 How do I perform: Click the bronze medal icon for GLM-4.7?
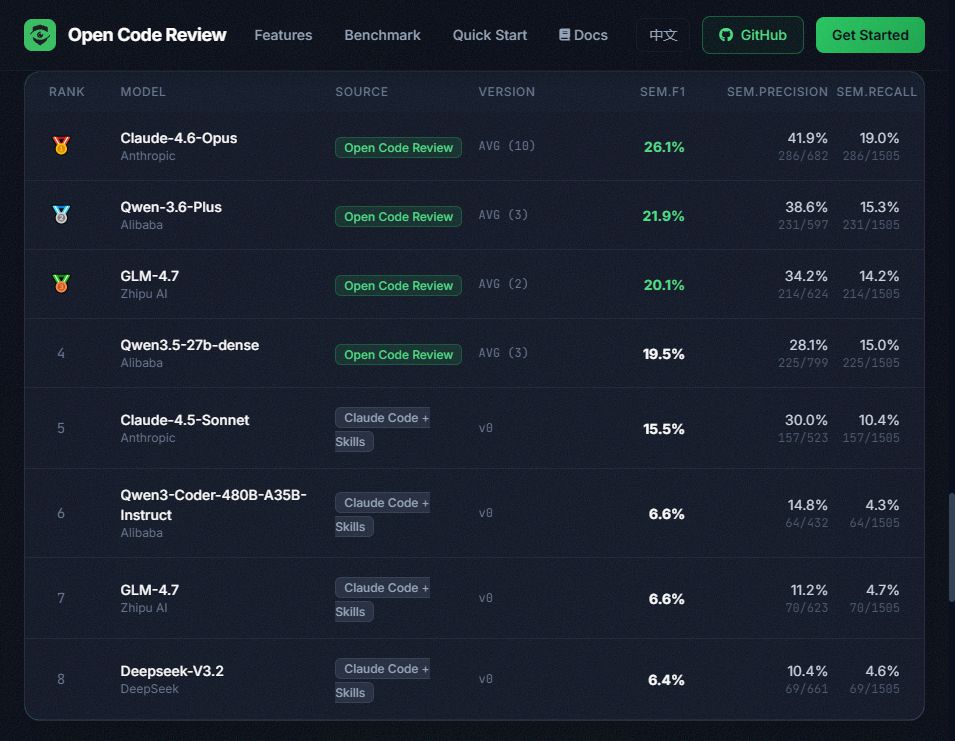61,283
